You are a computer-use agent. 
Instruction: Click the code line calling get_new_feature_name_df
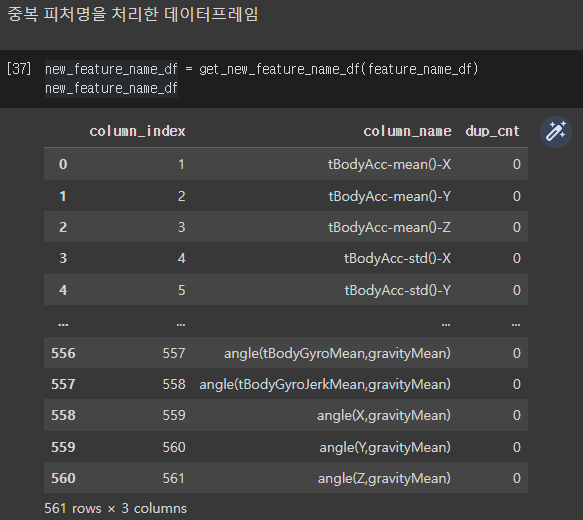[262, 69]
